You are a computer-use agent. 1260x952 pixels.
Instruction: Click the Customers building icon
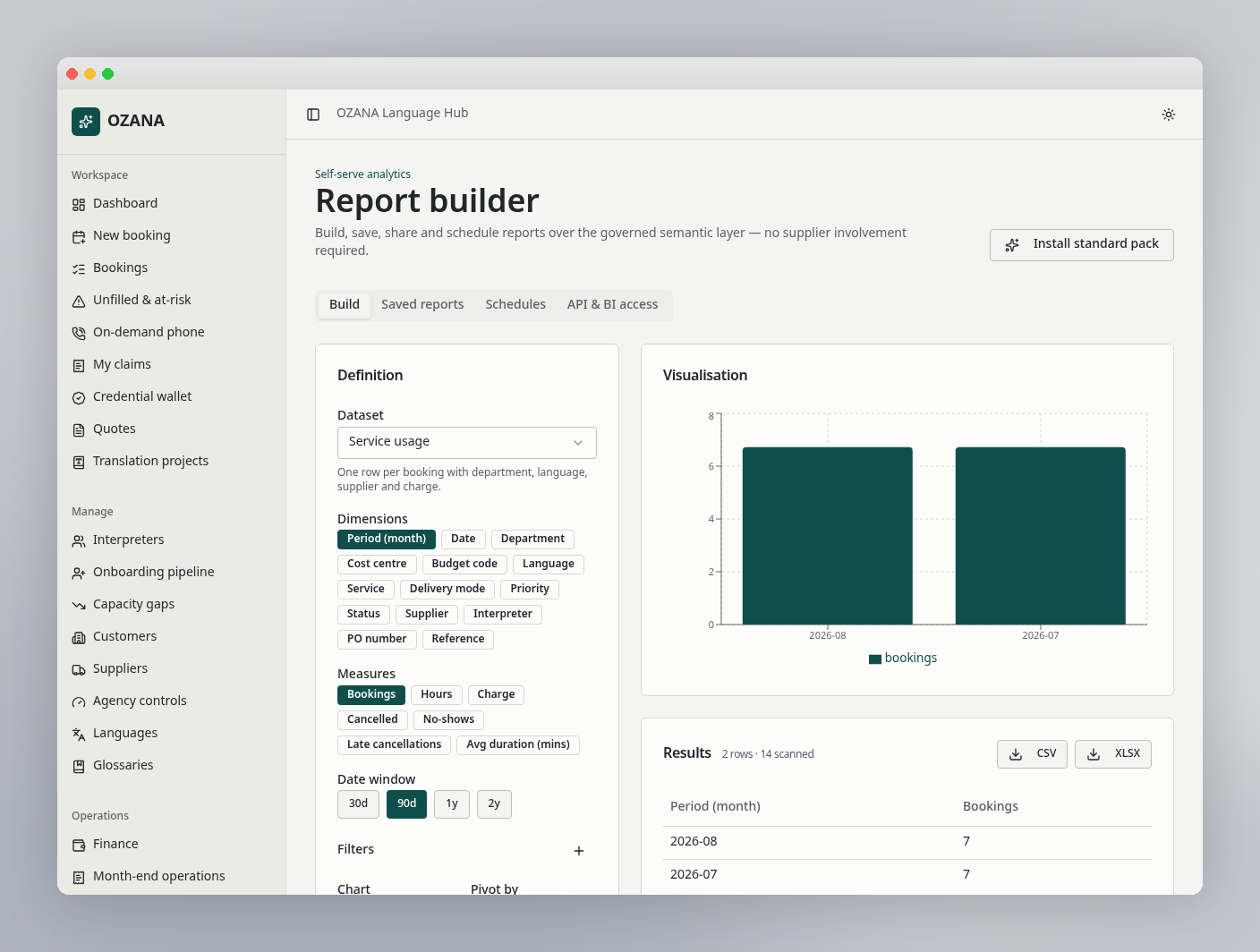point(79,637)
